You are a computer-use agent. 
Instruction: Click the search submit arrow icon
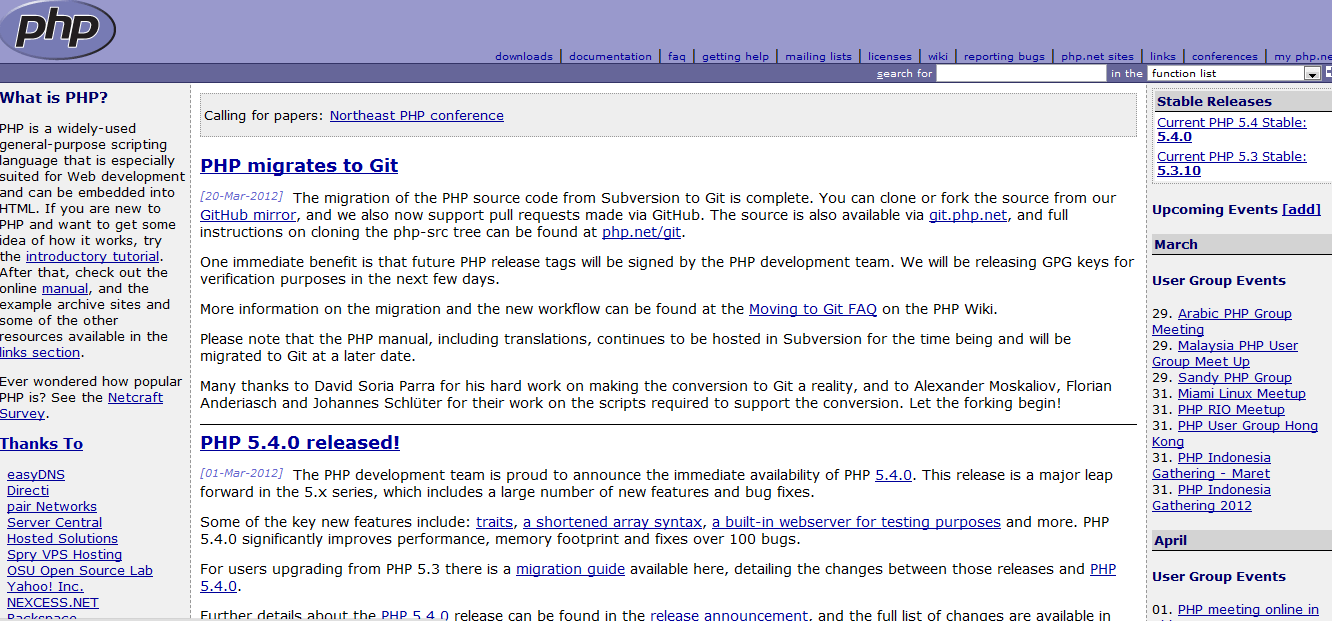1328,73
